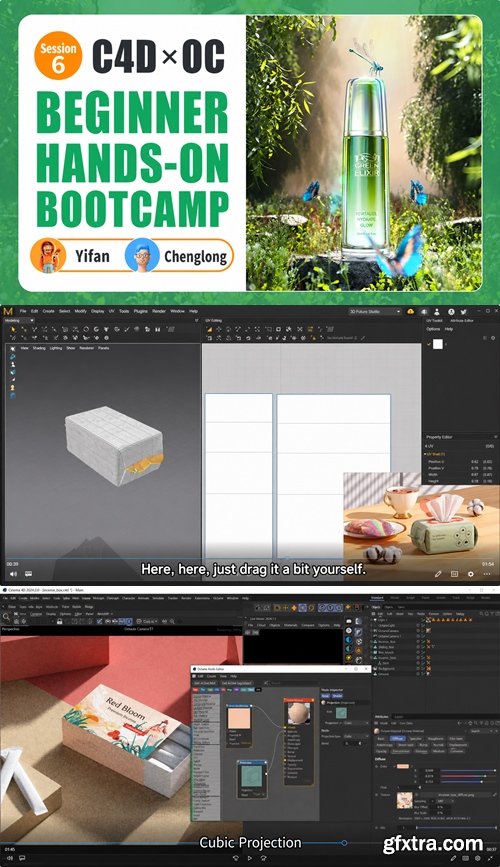Click Get Active tag/object in Node Editor
This screenshot has height=867, width=500.
(x=237, y=683)
